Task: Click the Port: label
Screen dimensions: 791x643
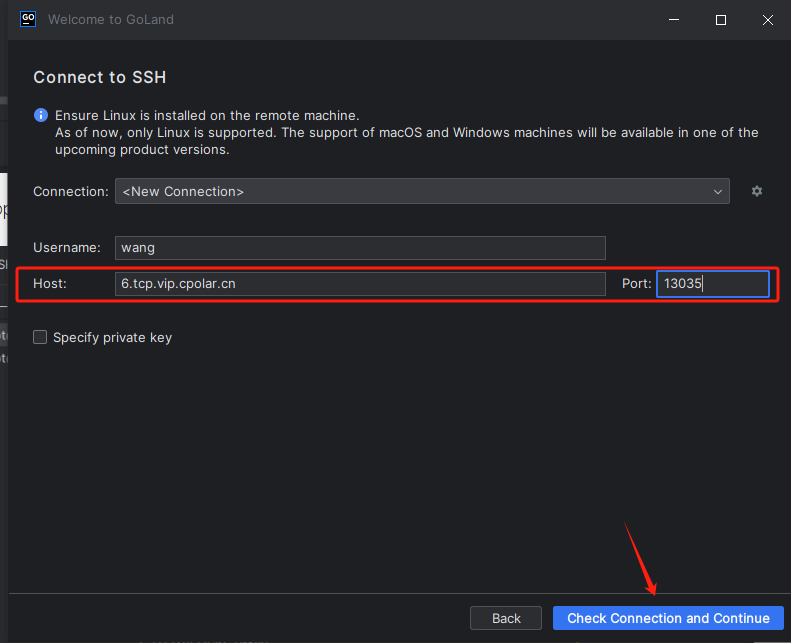Action: click(636, 284)
